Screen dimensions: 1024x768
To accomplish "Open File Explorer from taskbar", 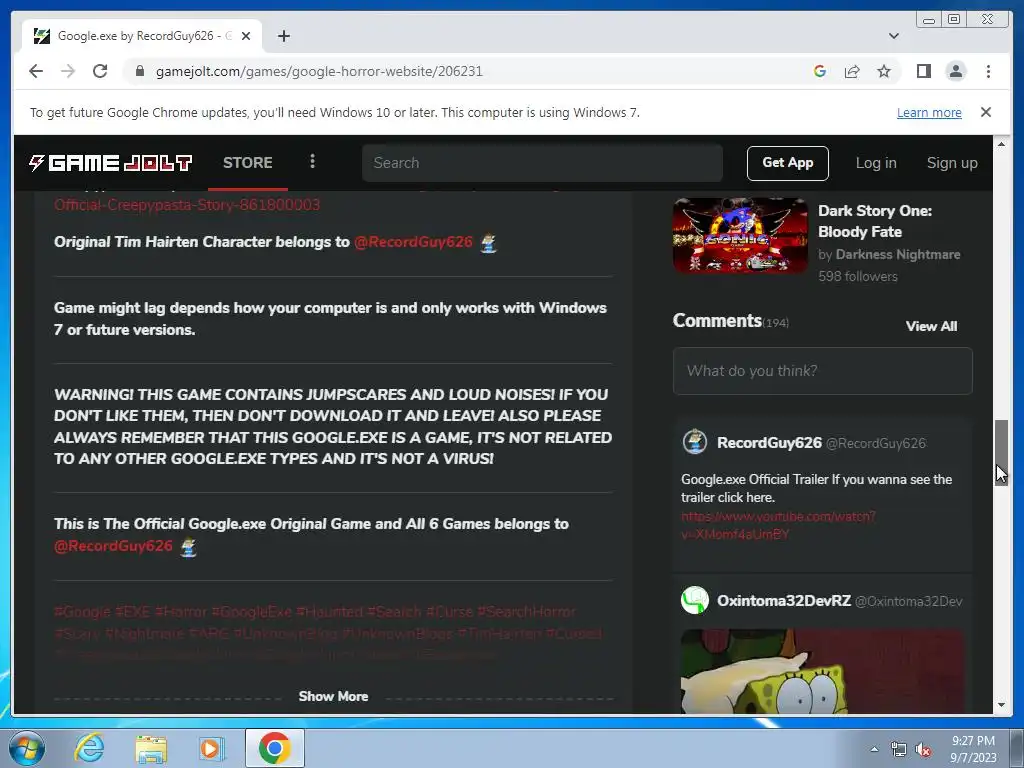I will [151, 749].
